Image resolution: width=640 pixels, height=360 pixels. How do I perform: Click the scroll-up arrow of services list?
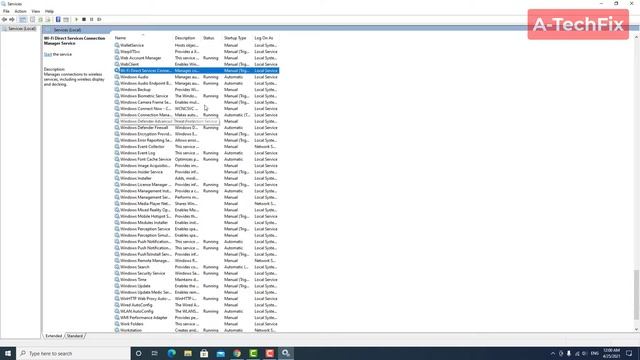coord(636,38)
